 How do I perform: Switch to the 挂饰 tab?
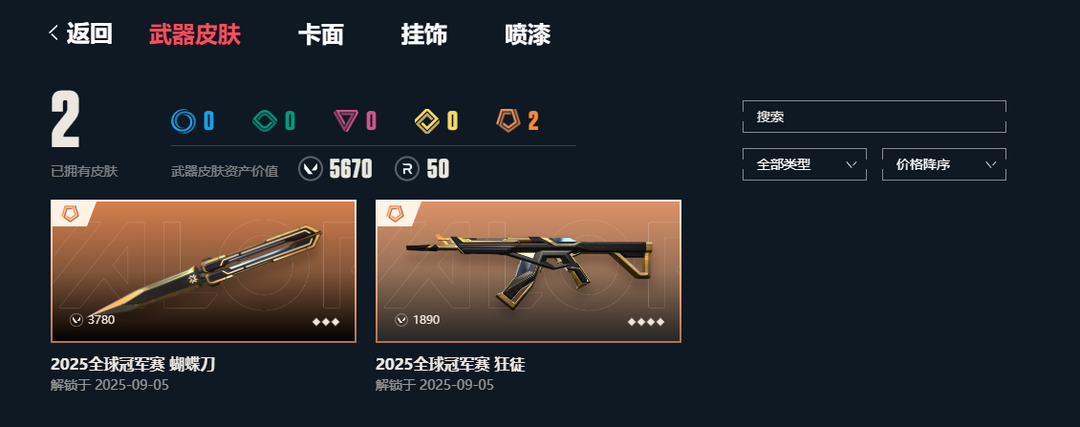click(x=424, y=34)
